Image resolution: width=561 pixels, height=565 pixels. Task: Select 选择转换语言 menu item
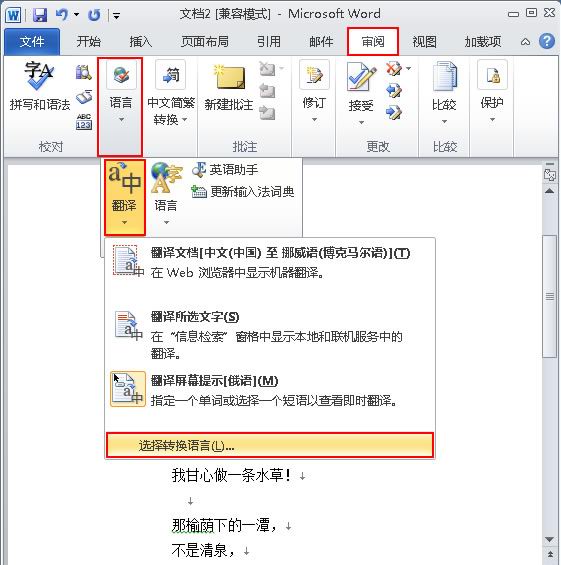[270, 445]
